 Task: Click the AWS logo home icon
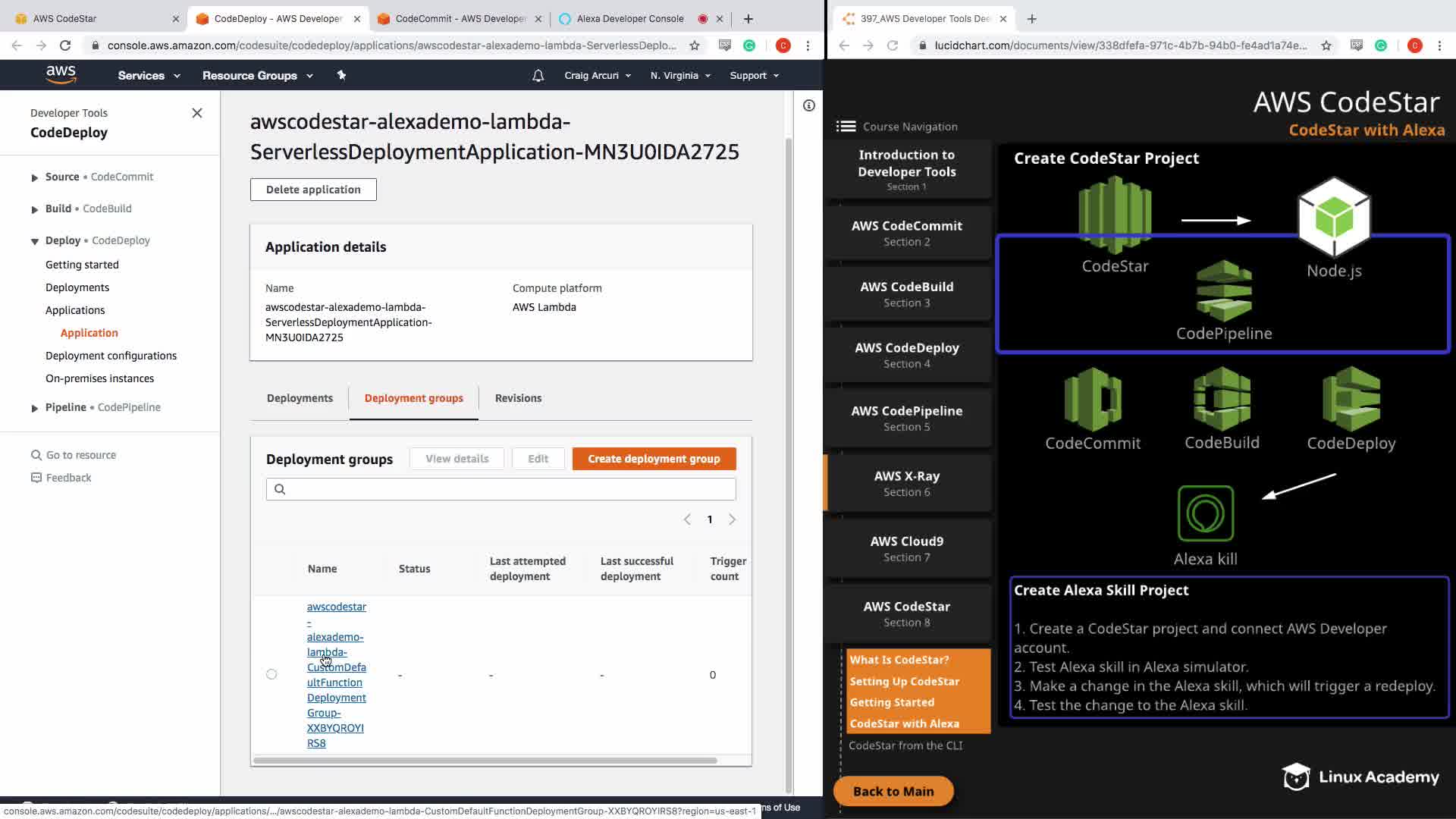tap(61, 74)
